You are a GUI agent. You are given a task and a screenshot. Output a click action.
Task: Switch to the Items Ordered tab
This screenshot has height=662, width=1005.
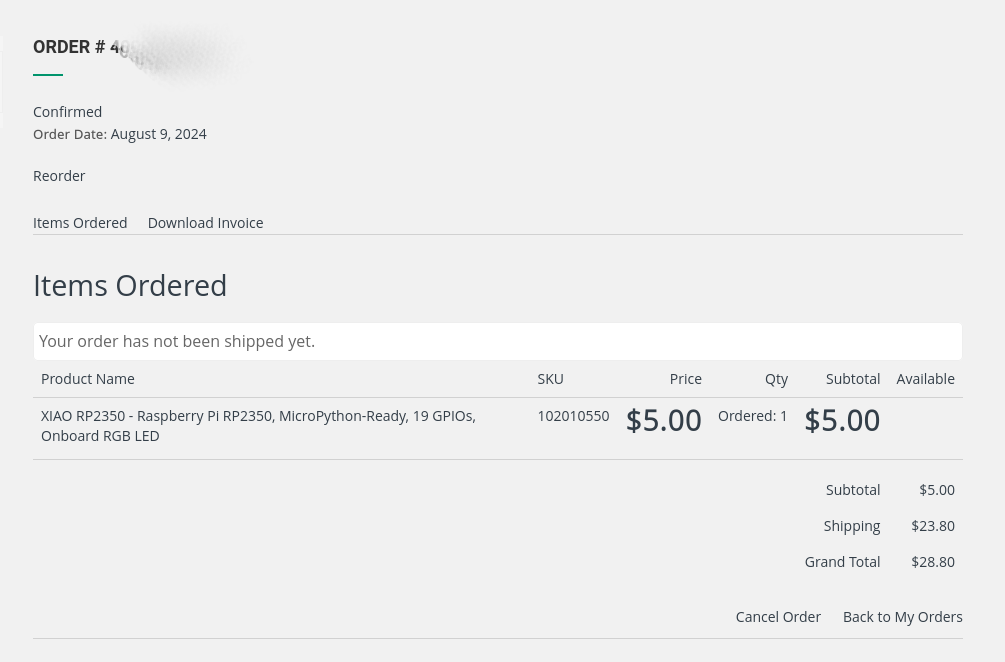coord(80,223)
